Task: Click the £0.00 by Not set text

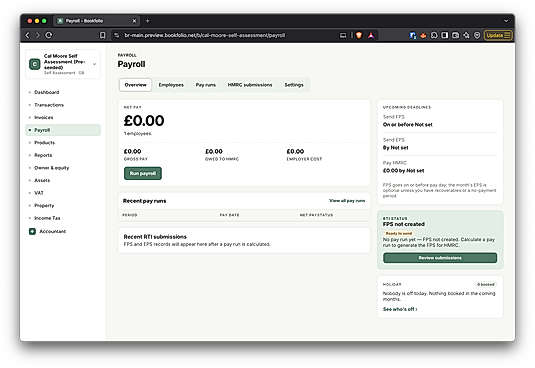Action: [x=403, y=171]
